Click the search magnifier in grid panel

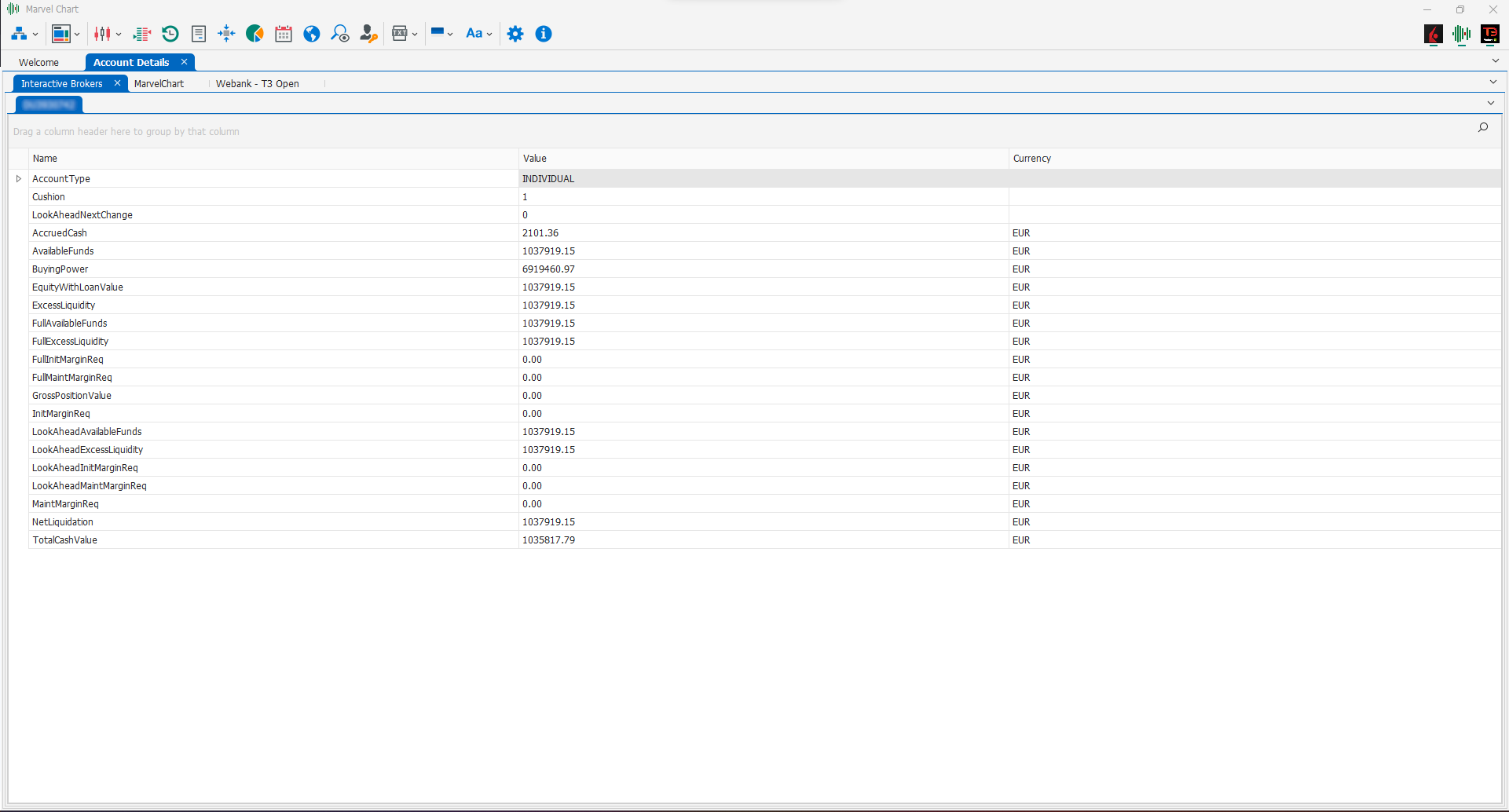click(1483, 127)
